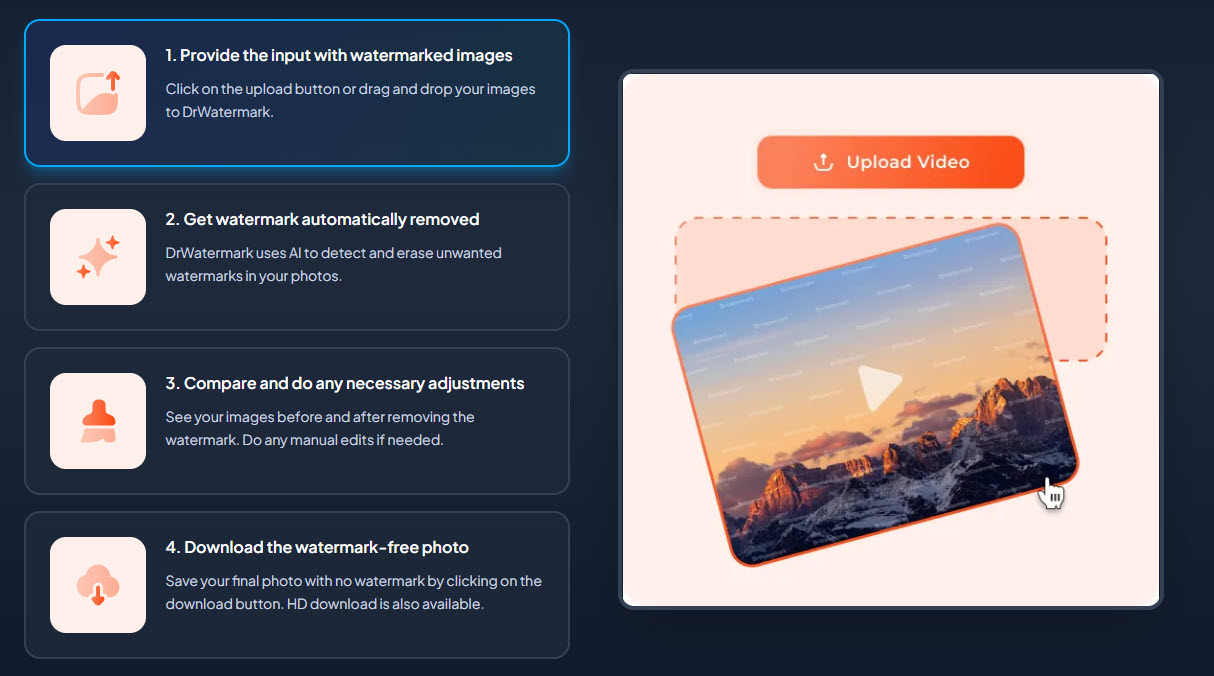Select step 1 Provide the input card
This screenshot has width=1214, height=676.
click(x=297, y=93)
